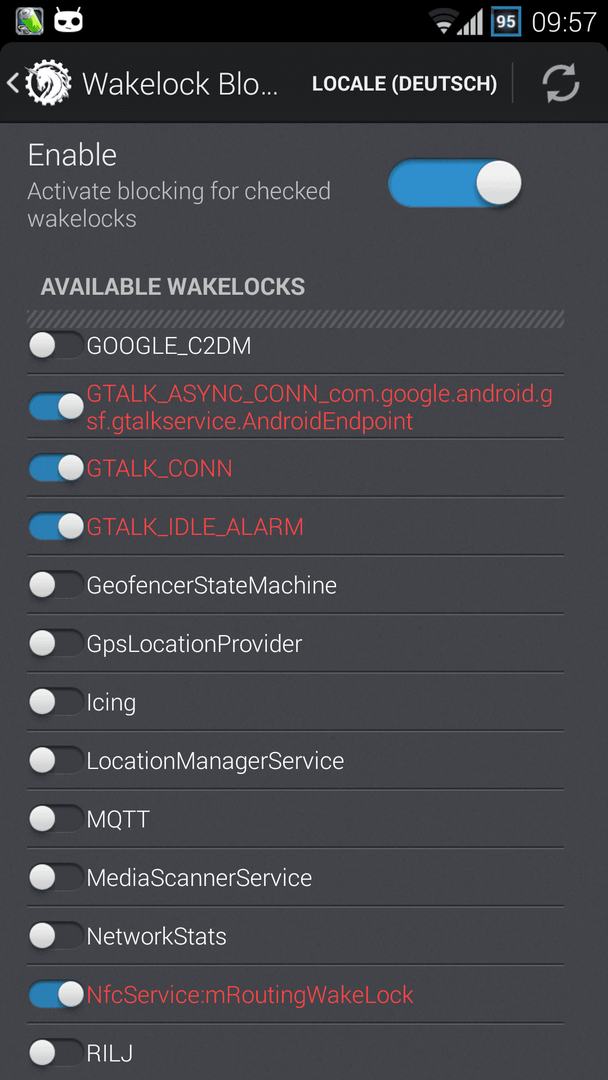Tap the Wakelock Blocker title
This screenshot has width=608, height=1080.
[x=180, y=83]
